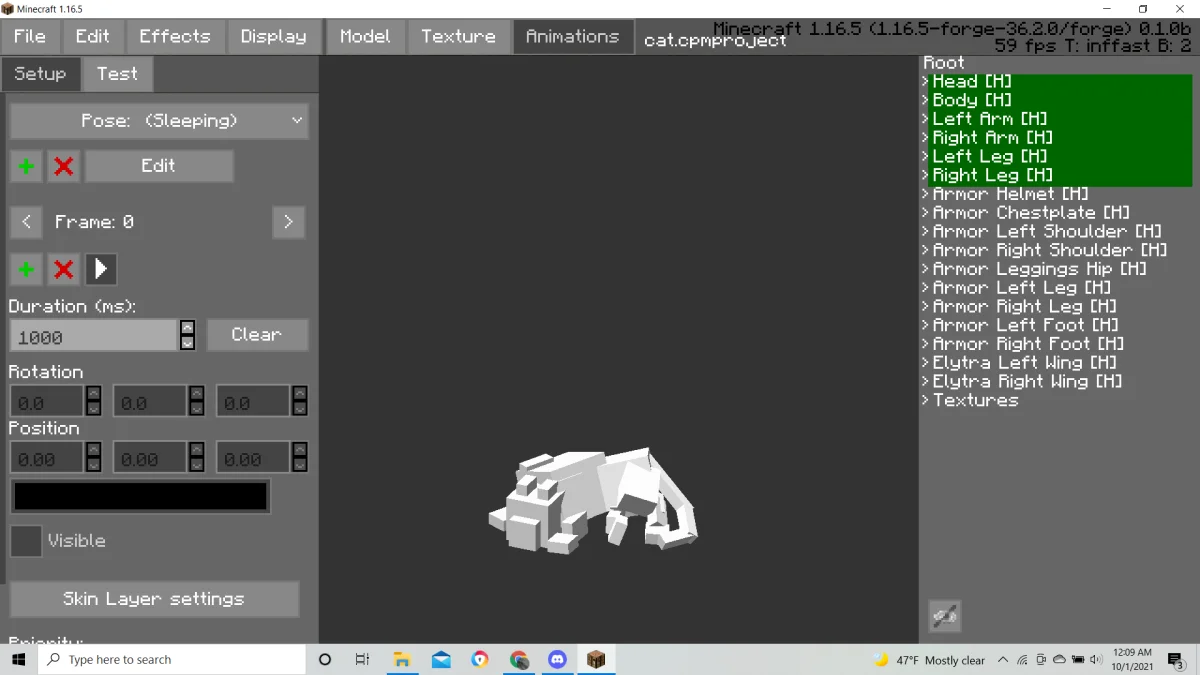The width and height of the screenshot is (1200, 675).
Task: Expand the Right Arm [H] node
Action: [x=926, y=137]
